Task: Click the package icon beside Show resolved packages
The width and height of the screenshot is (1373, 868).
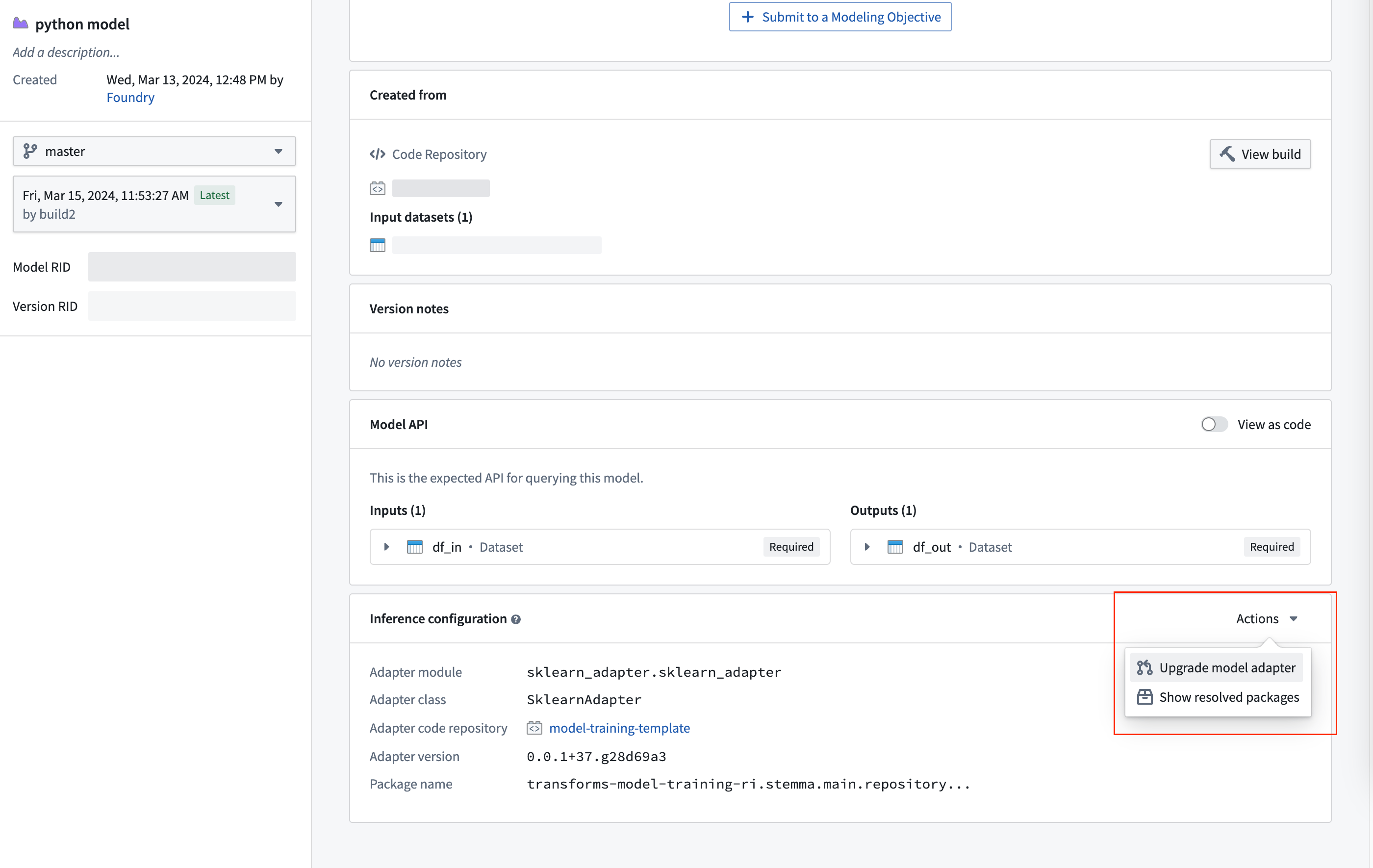Action: click(x=1145, y=696)
